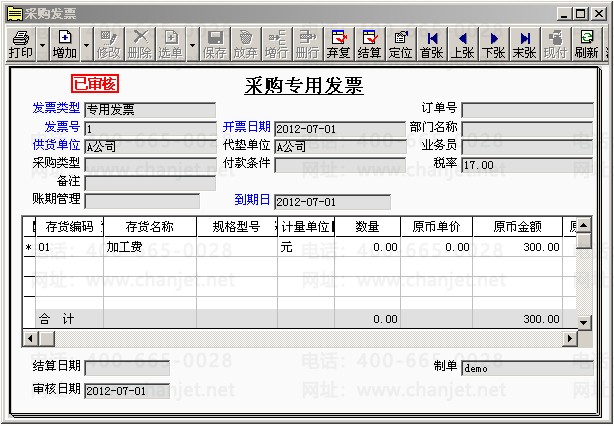Click the 弃复 unapprove icon
This screenshot has height=426, width=614.
338,44
